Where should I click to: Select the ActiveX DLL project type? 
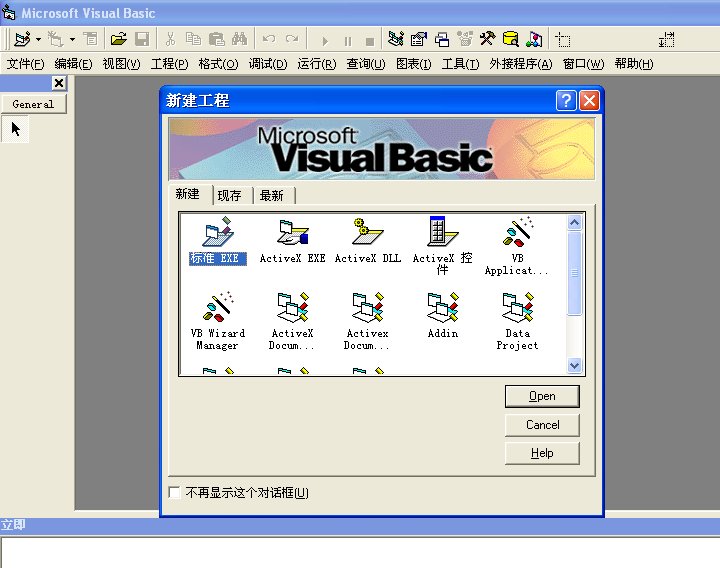tap(367, 241)
